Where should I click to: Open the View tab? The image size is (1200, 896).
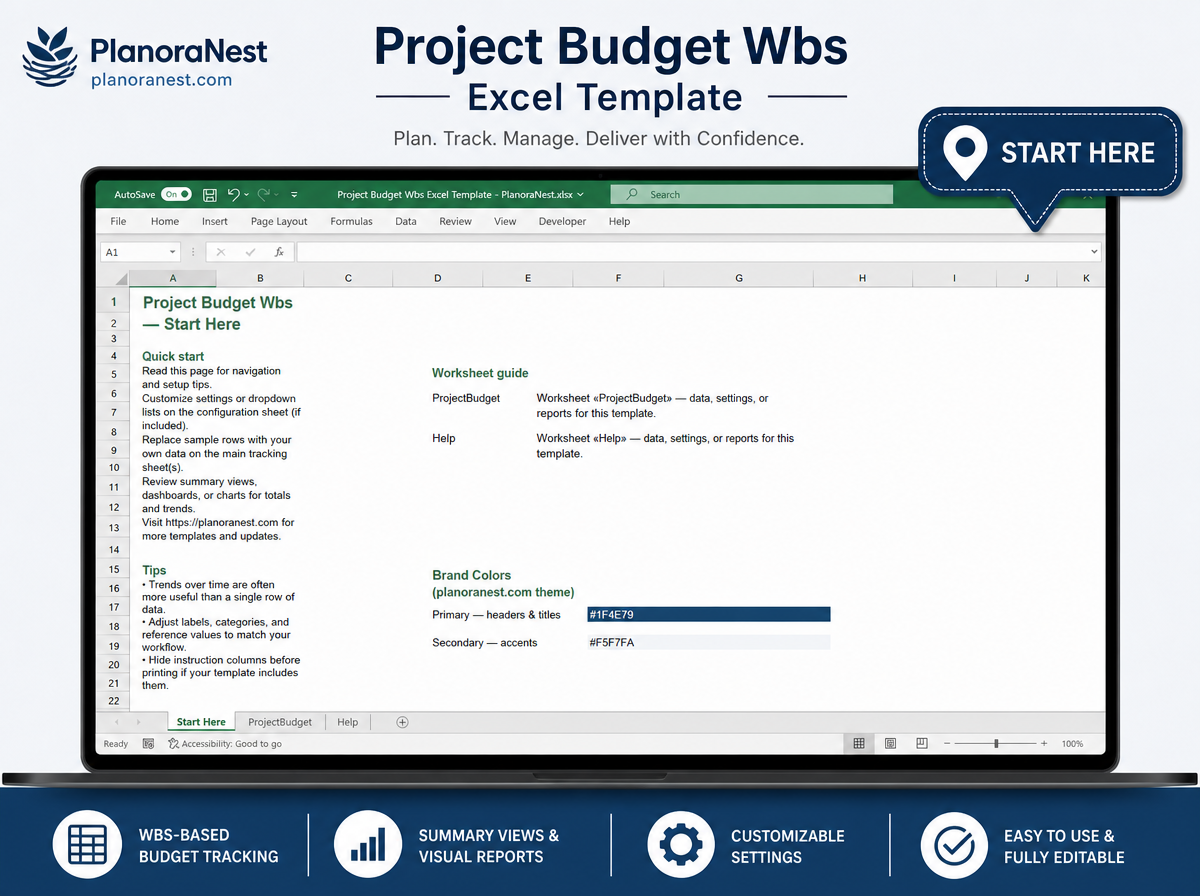pyautogui.click(x=505, y=221)
